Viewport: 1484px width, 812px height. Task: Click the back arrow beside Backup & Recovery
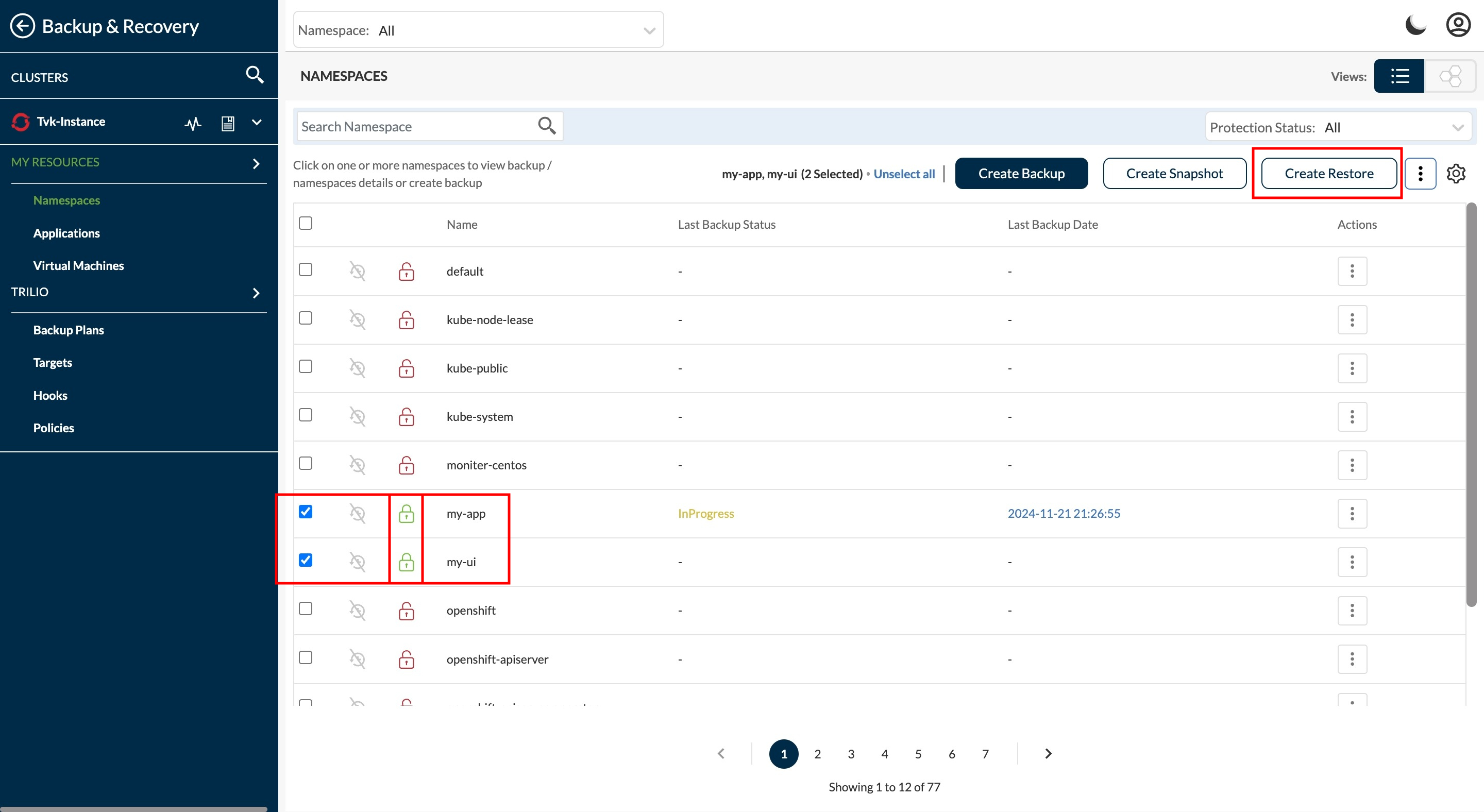tap(23, 25)
